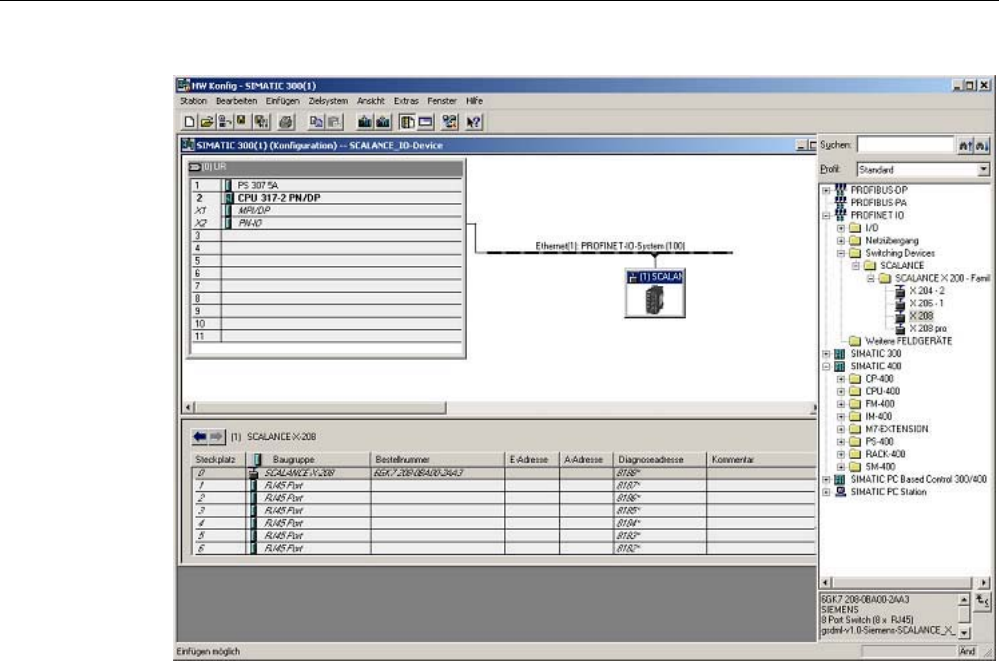
Task: Click the Open folder toolbar icon
Action: [206, 122]
